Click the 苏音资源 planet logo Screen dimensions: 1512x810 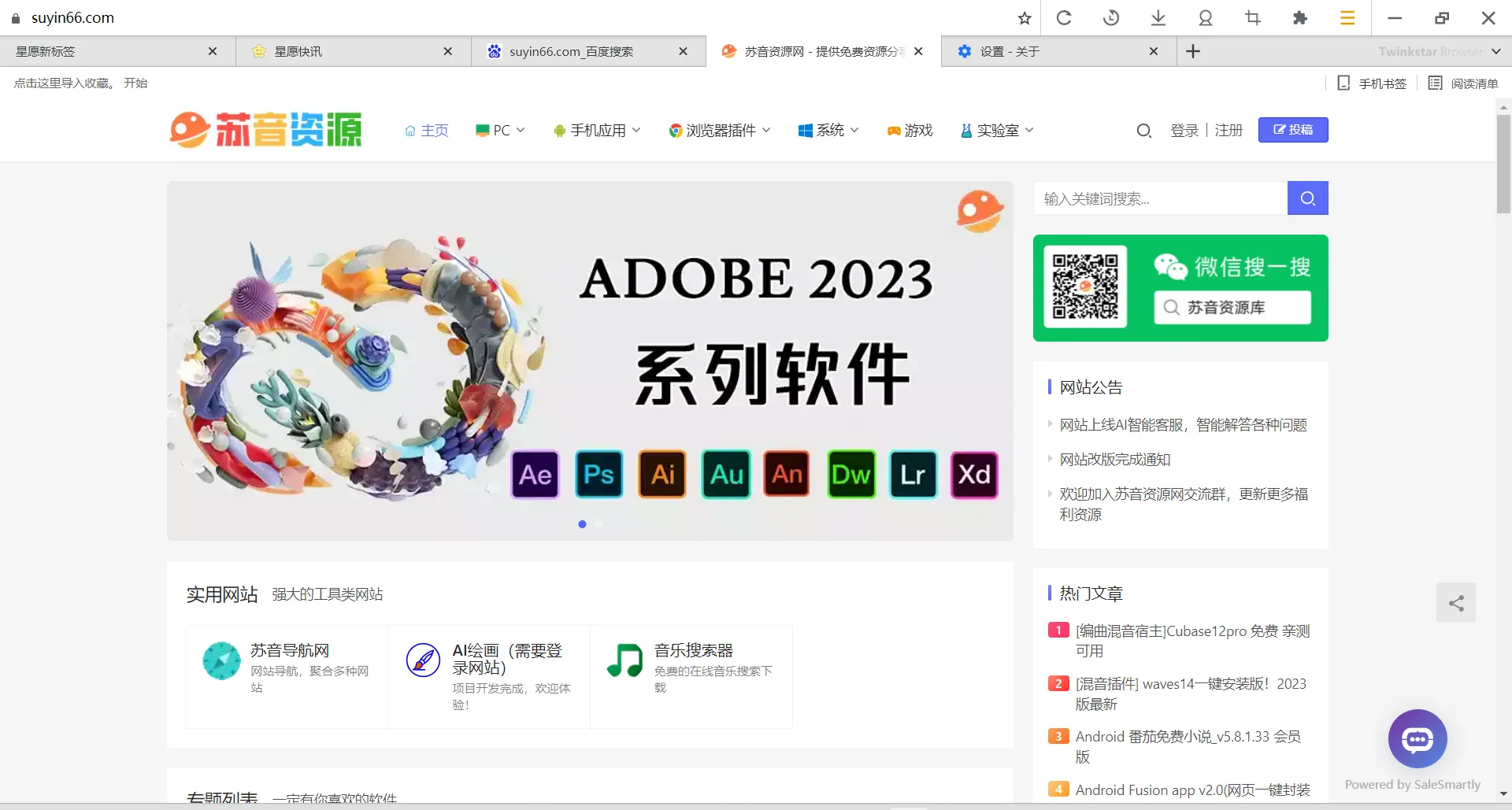pyautogui.click(x=189, y=128)
